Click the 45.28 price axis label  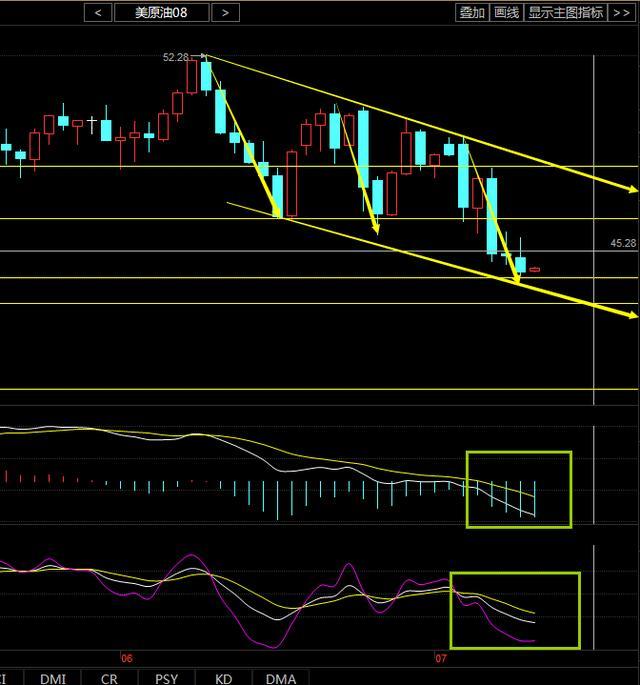[x=622, y=243]
